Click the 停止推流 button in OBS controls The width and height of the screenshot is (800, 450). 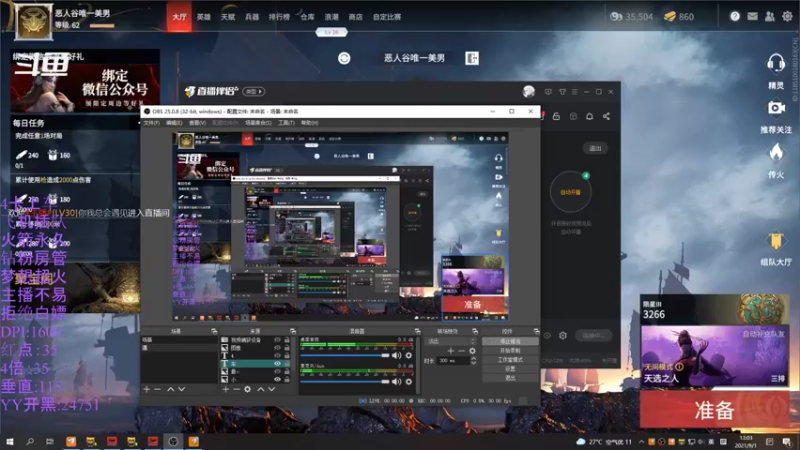pyautogui.click(x=510, y=341)
